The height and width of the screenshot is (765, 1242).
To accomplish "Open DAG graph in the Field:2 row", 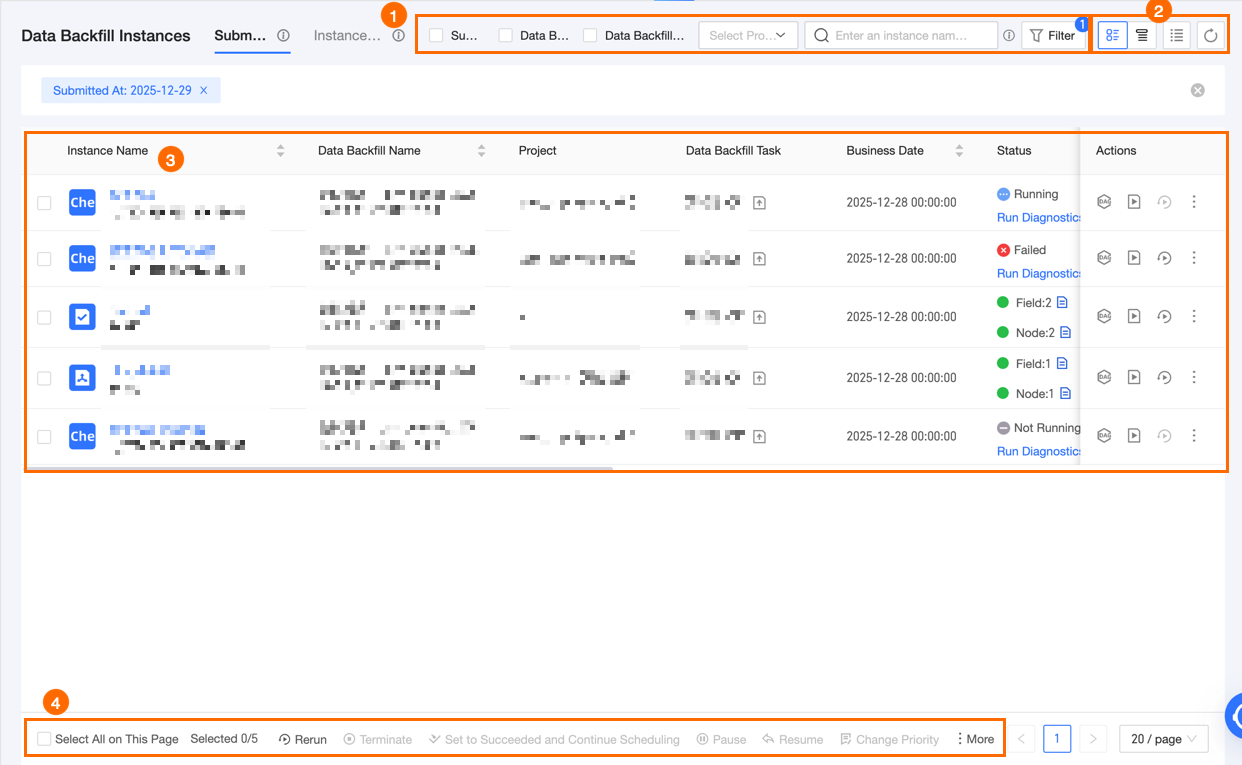I will pos(1104,316).
